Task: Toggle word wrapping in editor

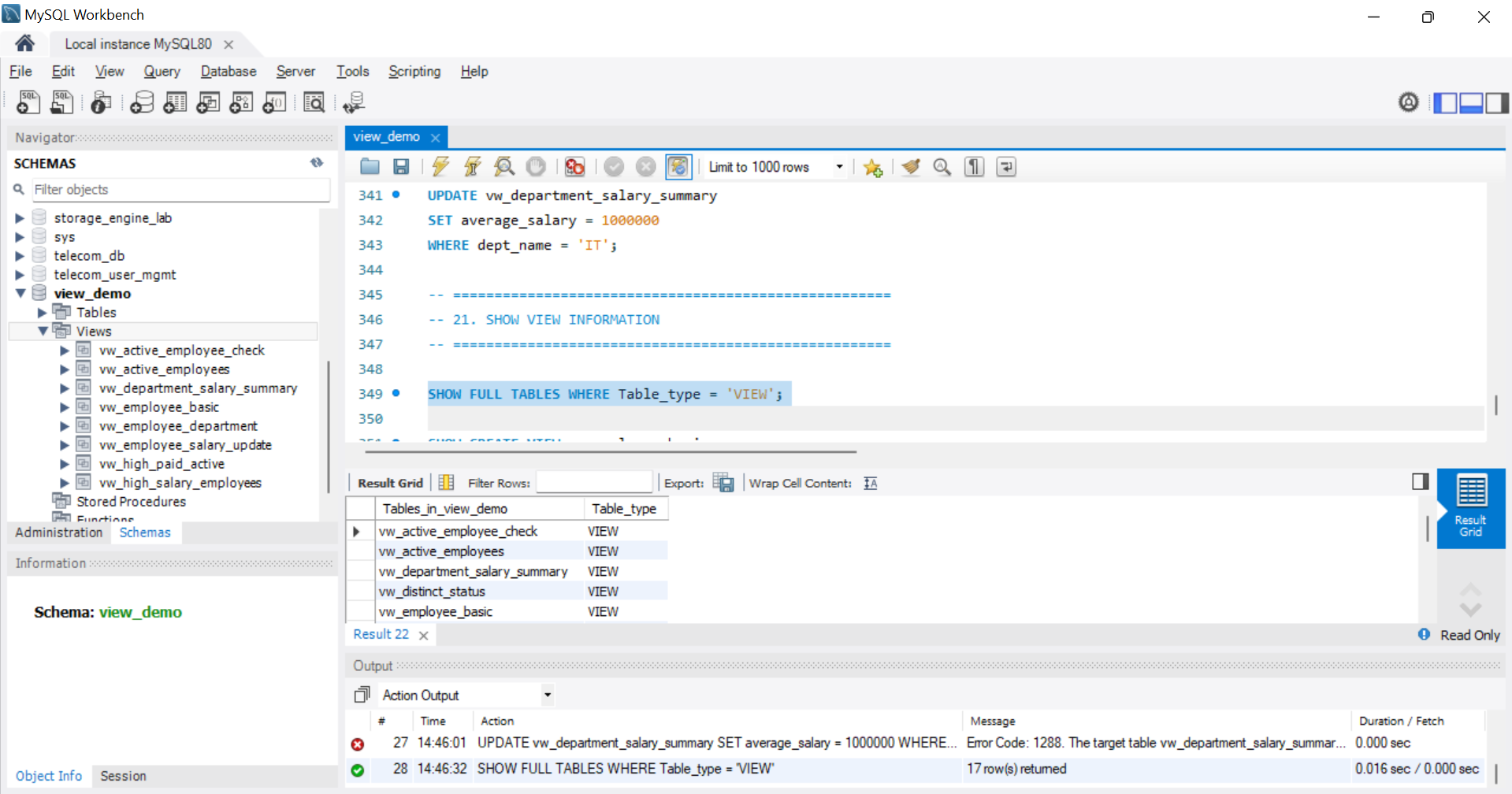Action: coord(1006,166)
